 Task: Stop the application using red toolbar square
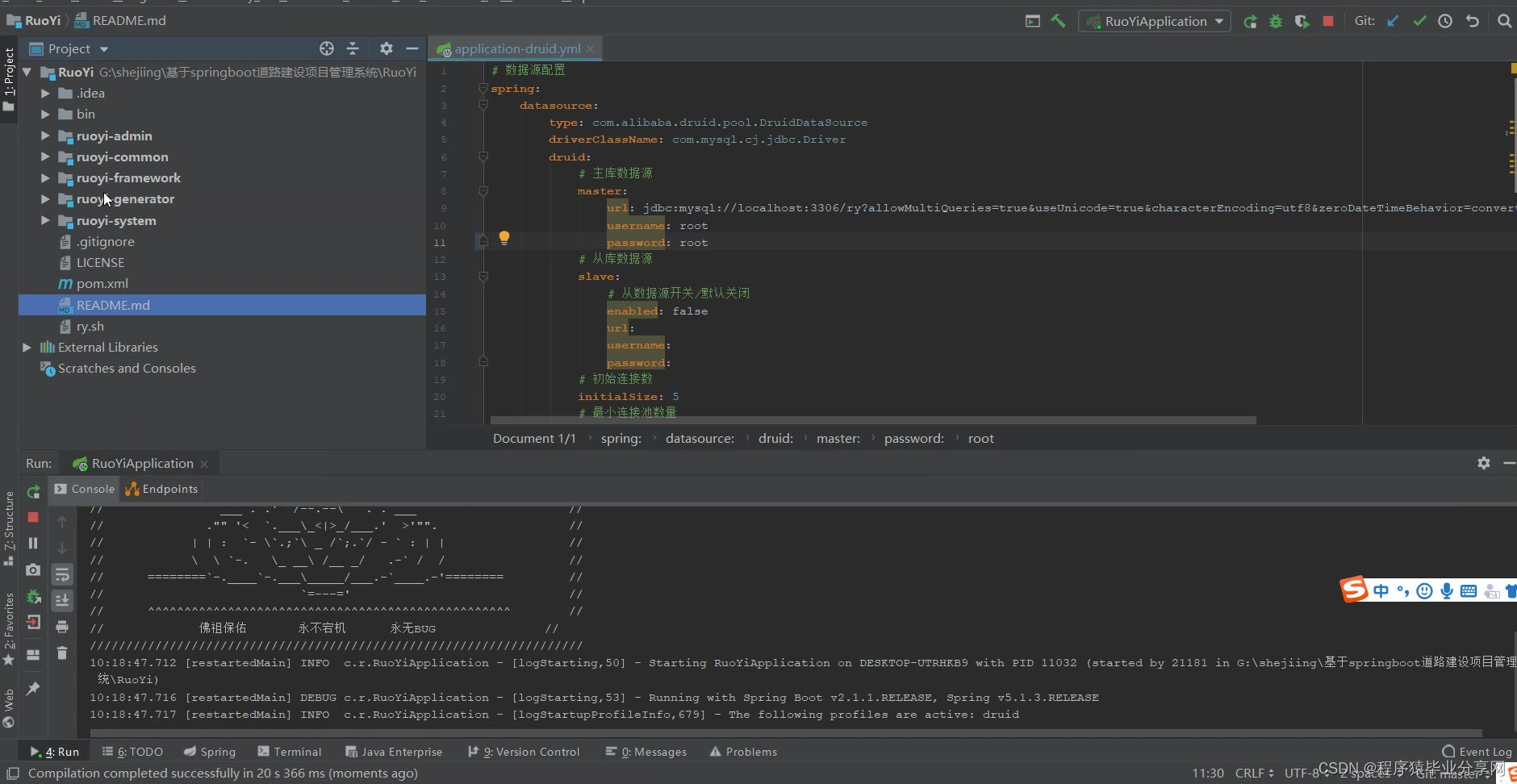(x=1328, y=21)
